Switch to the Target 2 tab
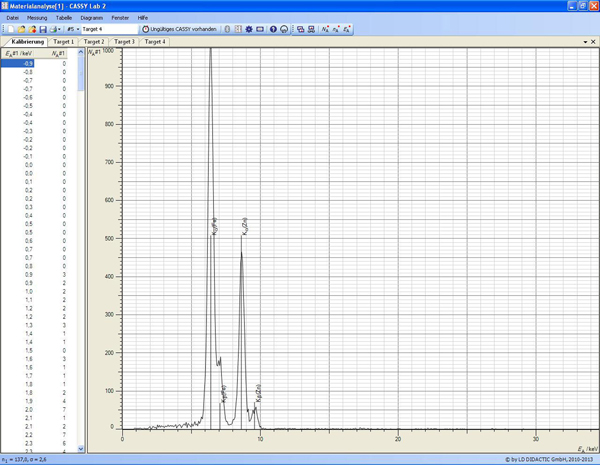Image resolution: width=600 pixels, height=465 pixels. pos(94,42)
